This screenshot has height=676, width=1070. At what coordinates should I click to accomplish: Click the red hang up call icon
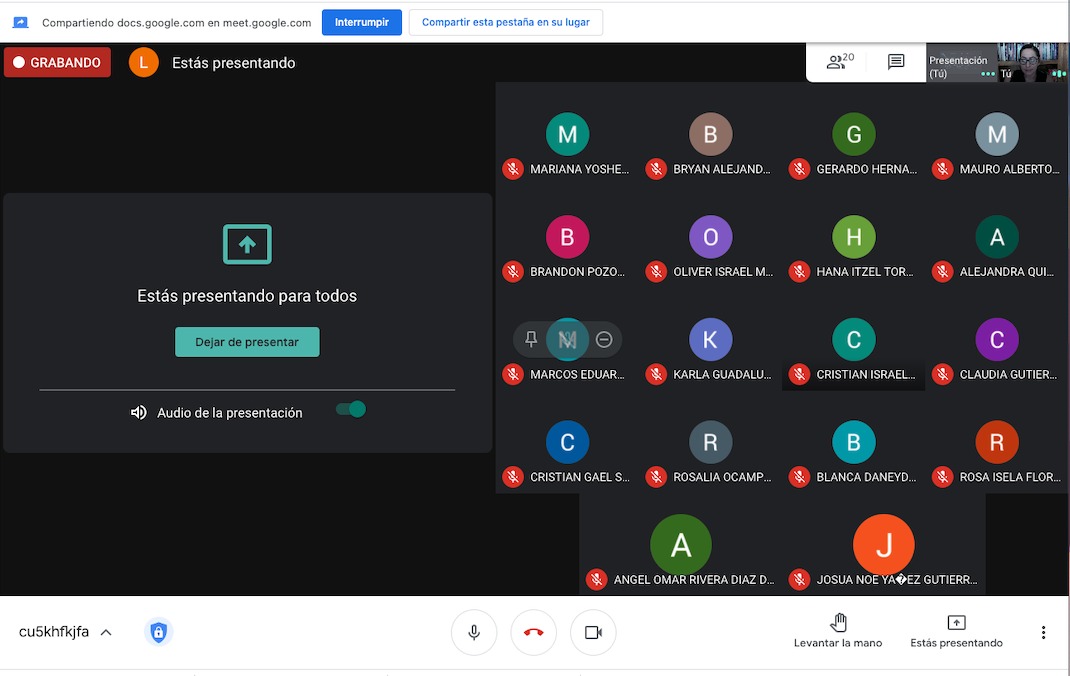click(533, 632)
